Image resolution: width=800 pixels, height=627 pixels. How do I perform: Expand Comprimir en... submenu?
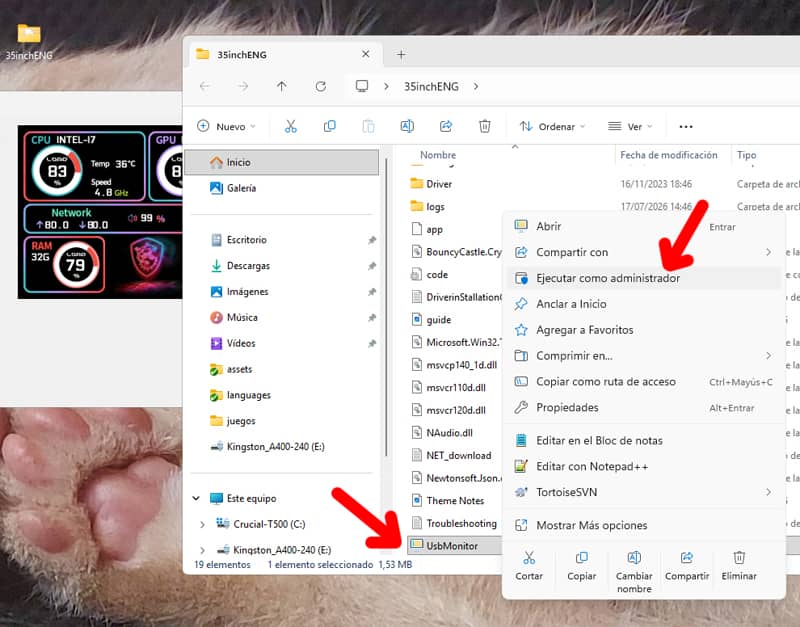[768, 356]
